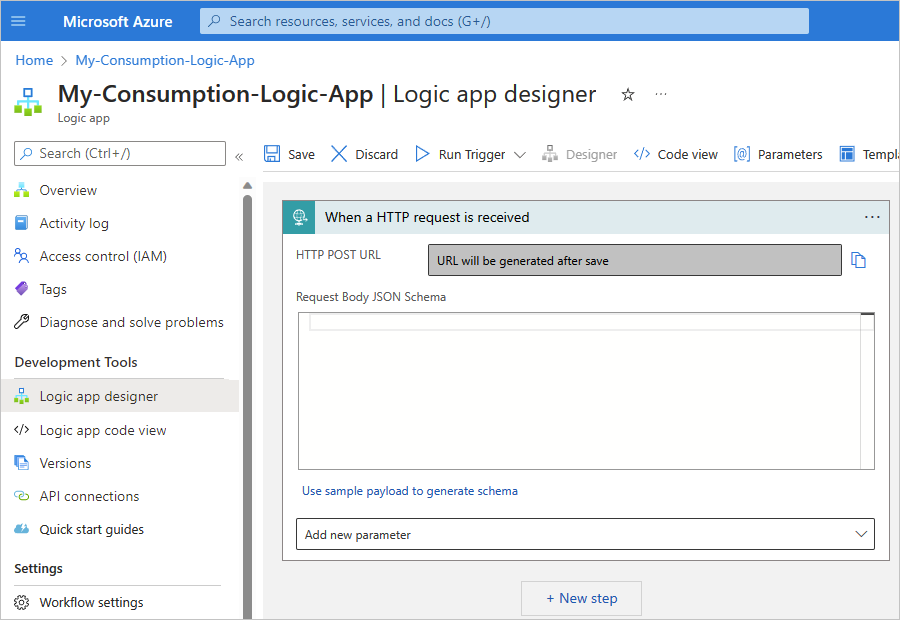Open Access control (IAM) menu item
Image resolution: width=900 pixels, height=620 pixels.
coord(103,256)
